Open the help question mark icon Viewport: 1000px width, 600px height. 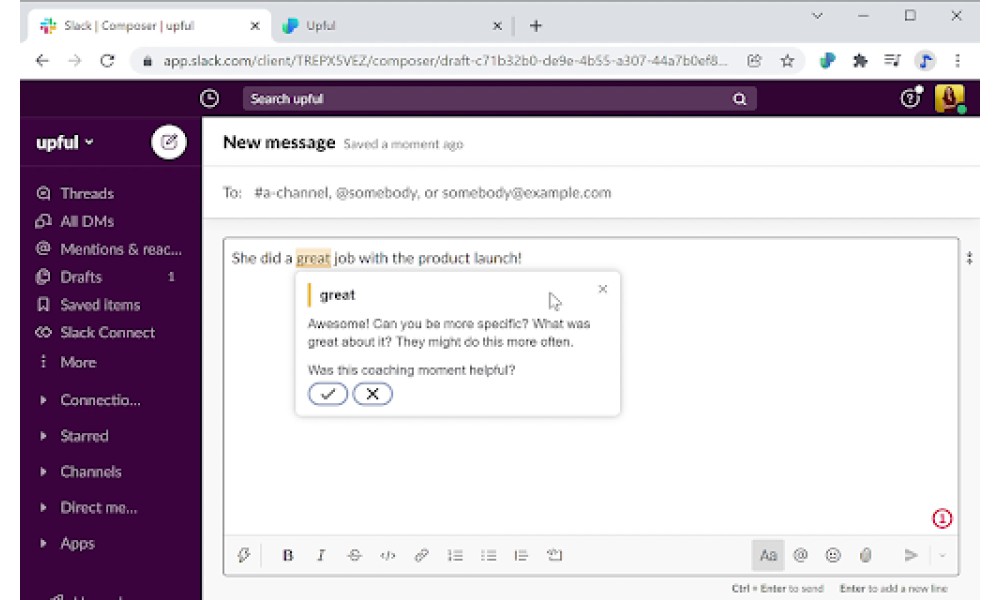point(910,98)
